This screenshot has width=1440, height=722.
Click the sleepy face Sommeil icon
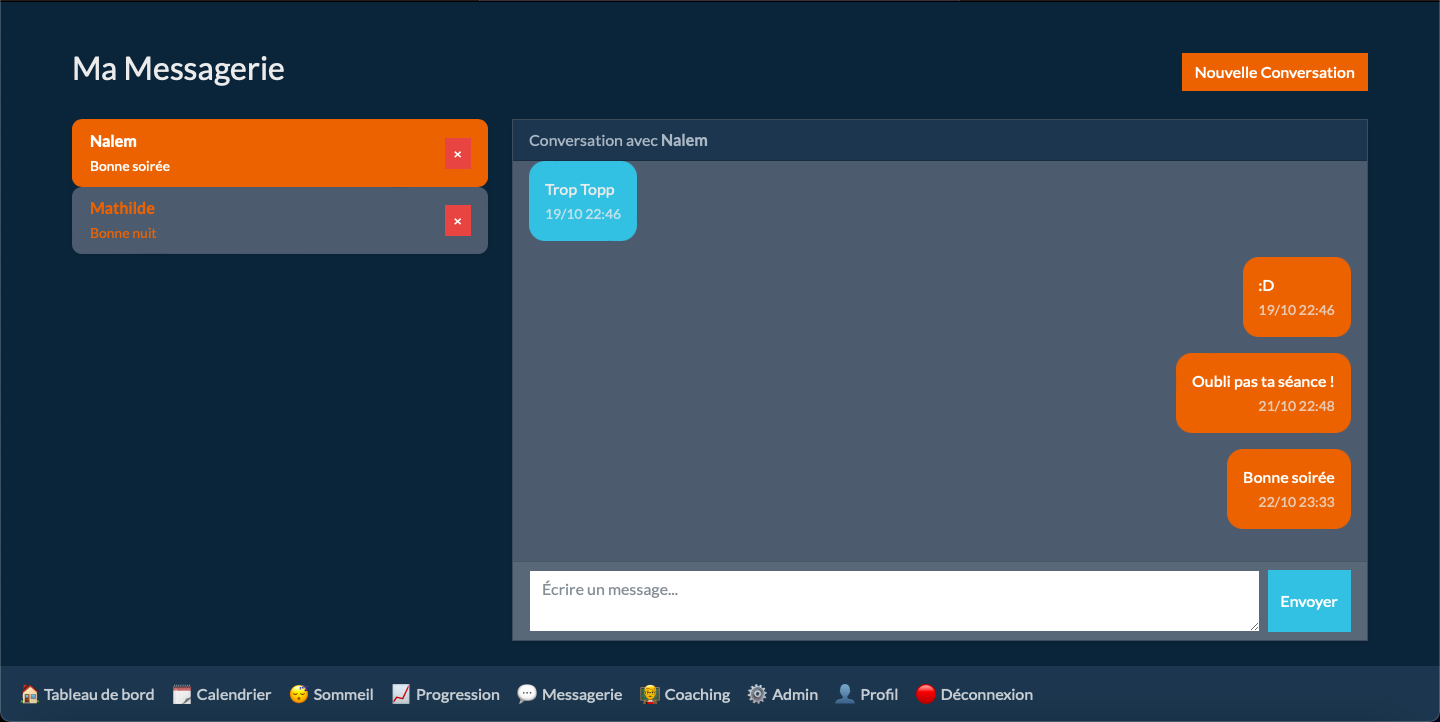point(299,694)
